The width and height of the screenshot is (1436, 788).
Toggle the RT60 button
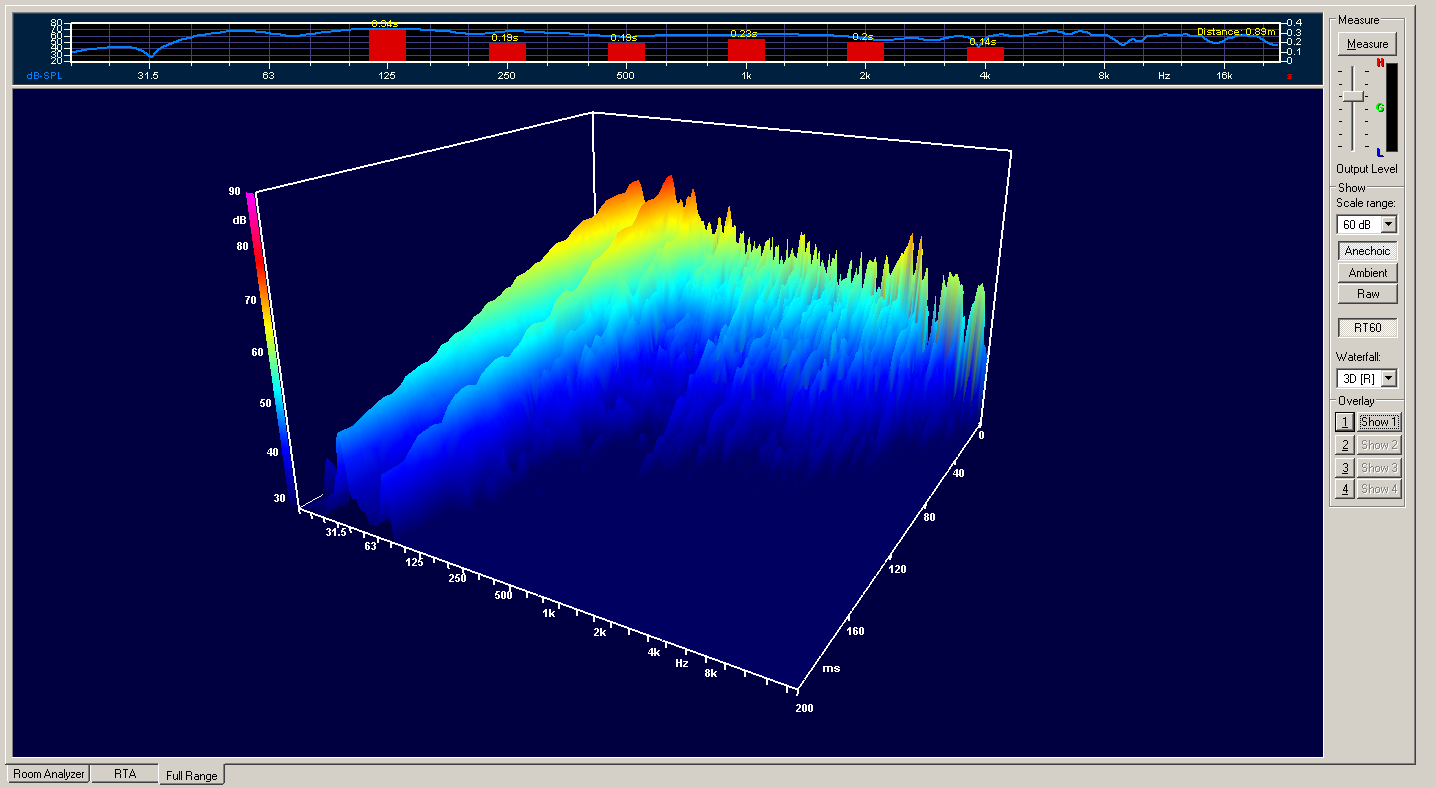(x=1367, y=327)
